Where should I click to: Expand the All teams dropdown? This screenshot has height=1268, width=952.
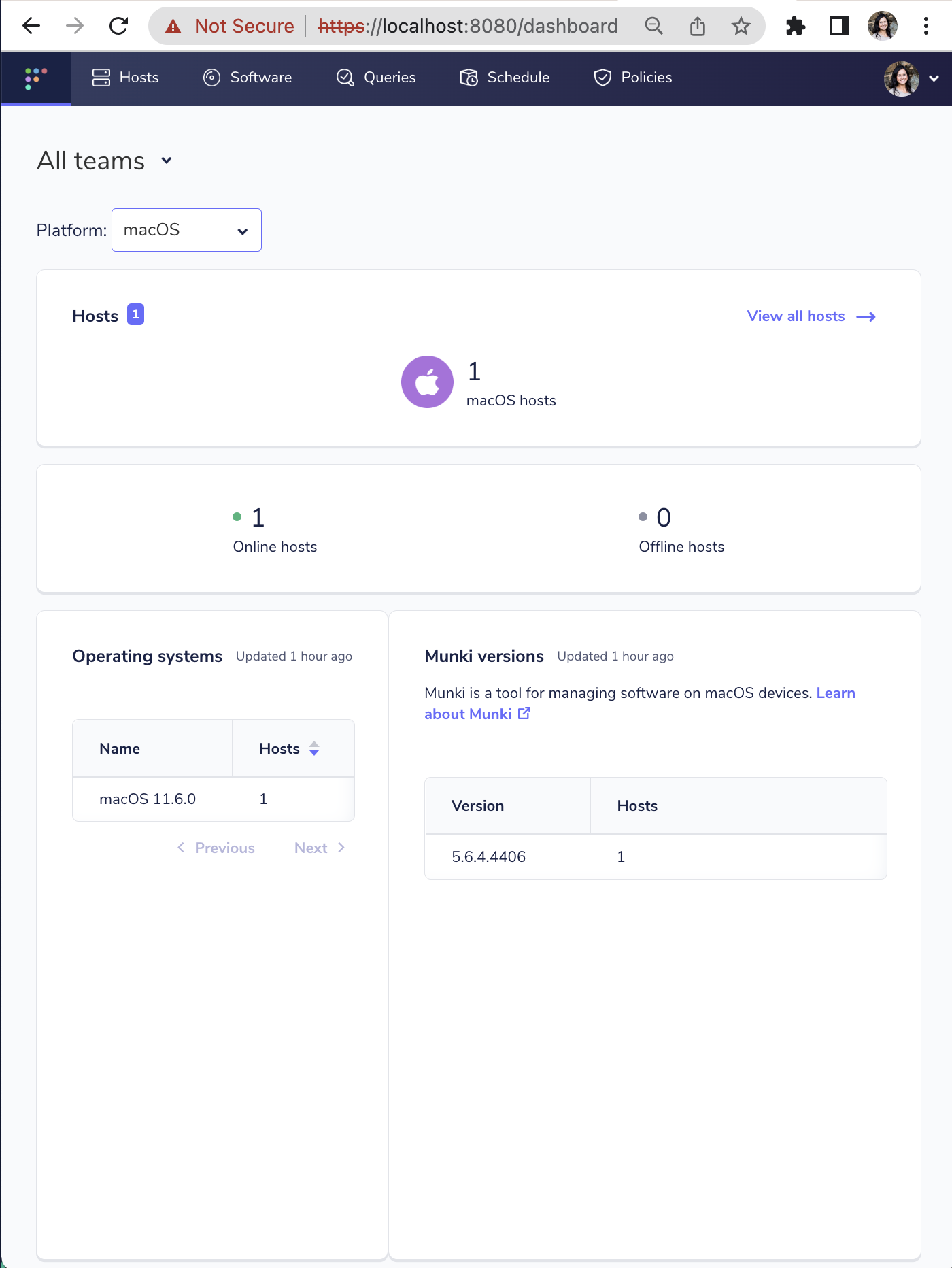point(105,161)
